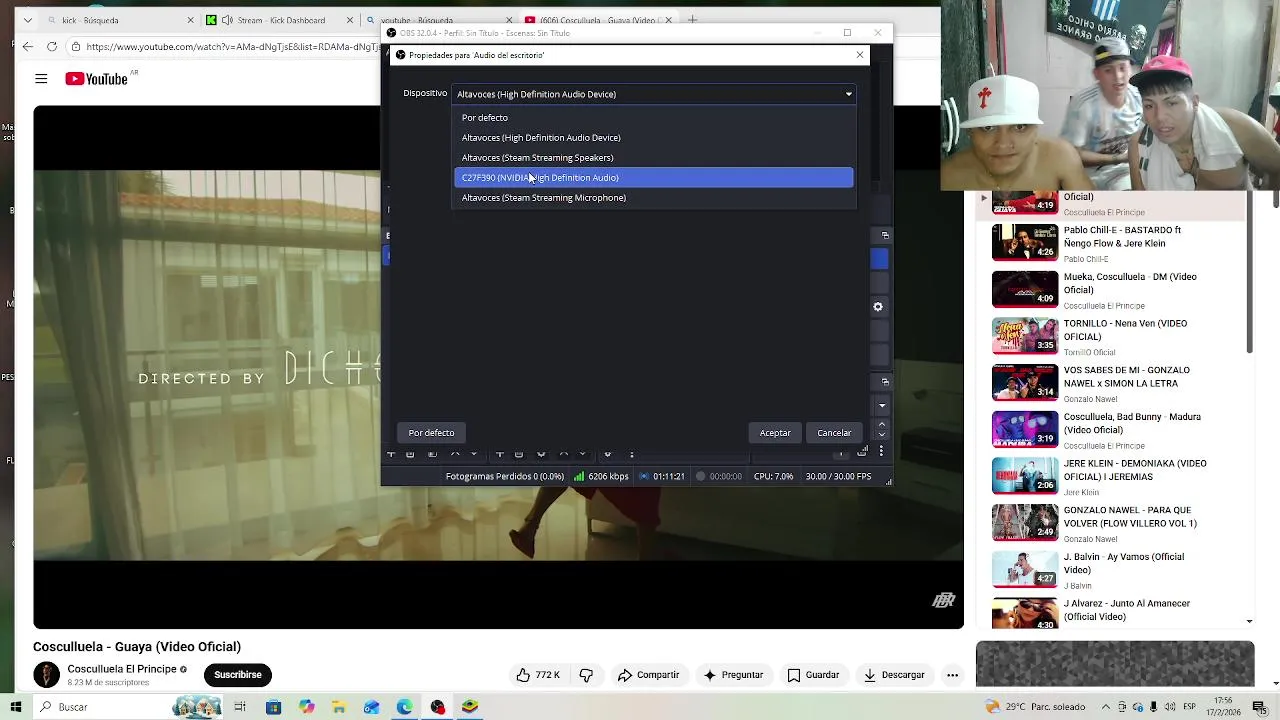Choose Altavoces (Steam Streaming Microphone) option
1280x720 pixels.
654,198
